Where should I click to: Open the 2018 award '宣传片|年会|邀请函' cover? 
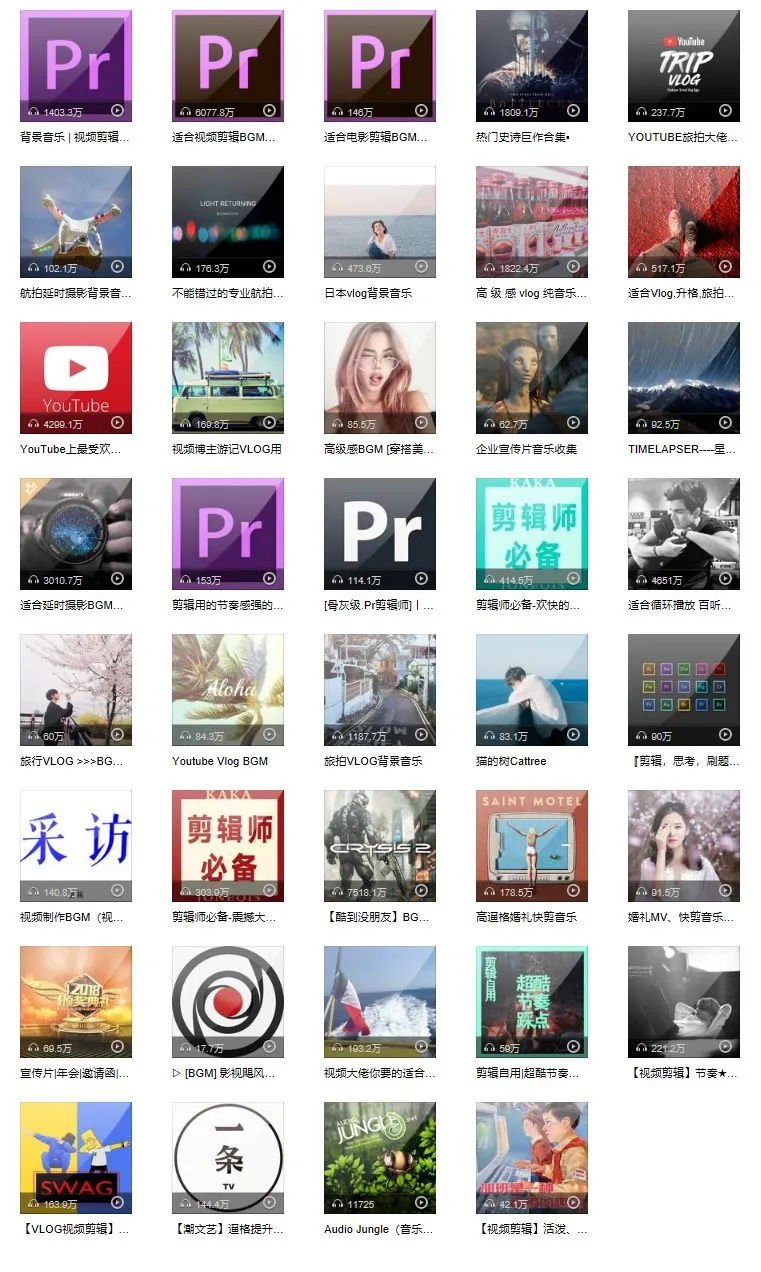tap(76, 1002)
